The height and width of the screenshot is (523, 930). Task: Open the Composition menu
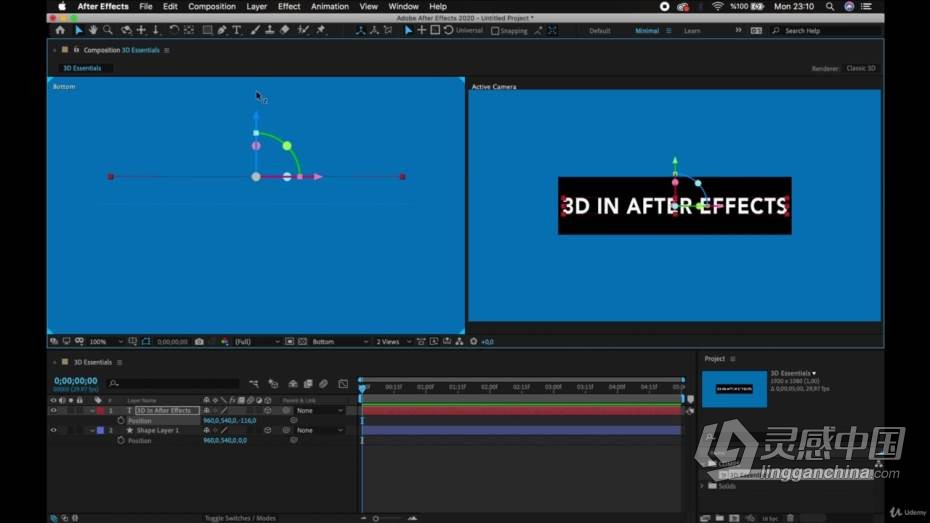tap(212, 7)
